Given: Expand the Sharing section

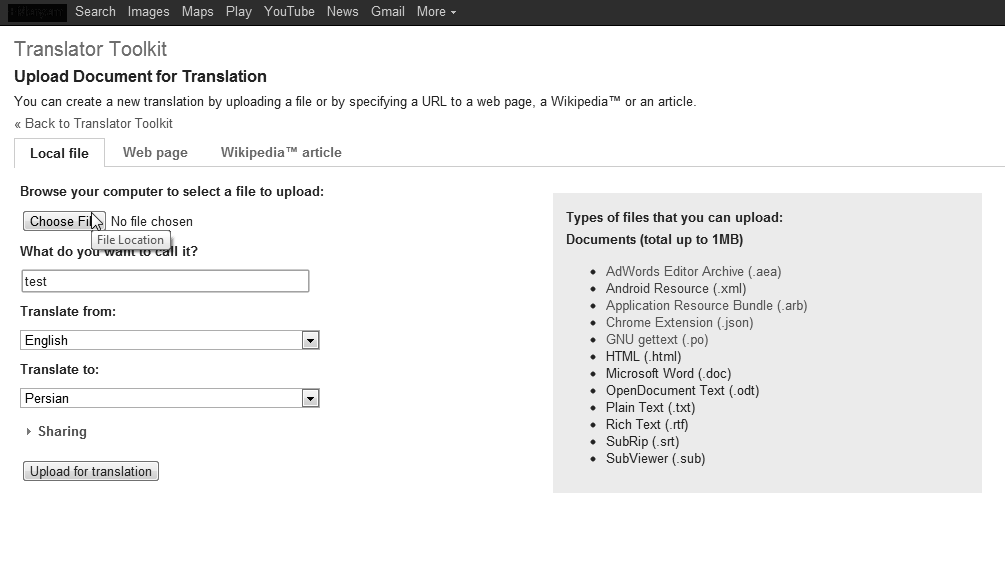Looking at the screenshot, I should [56, 432].
